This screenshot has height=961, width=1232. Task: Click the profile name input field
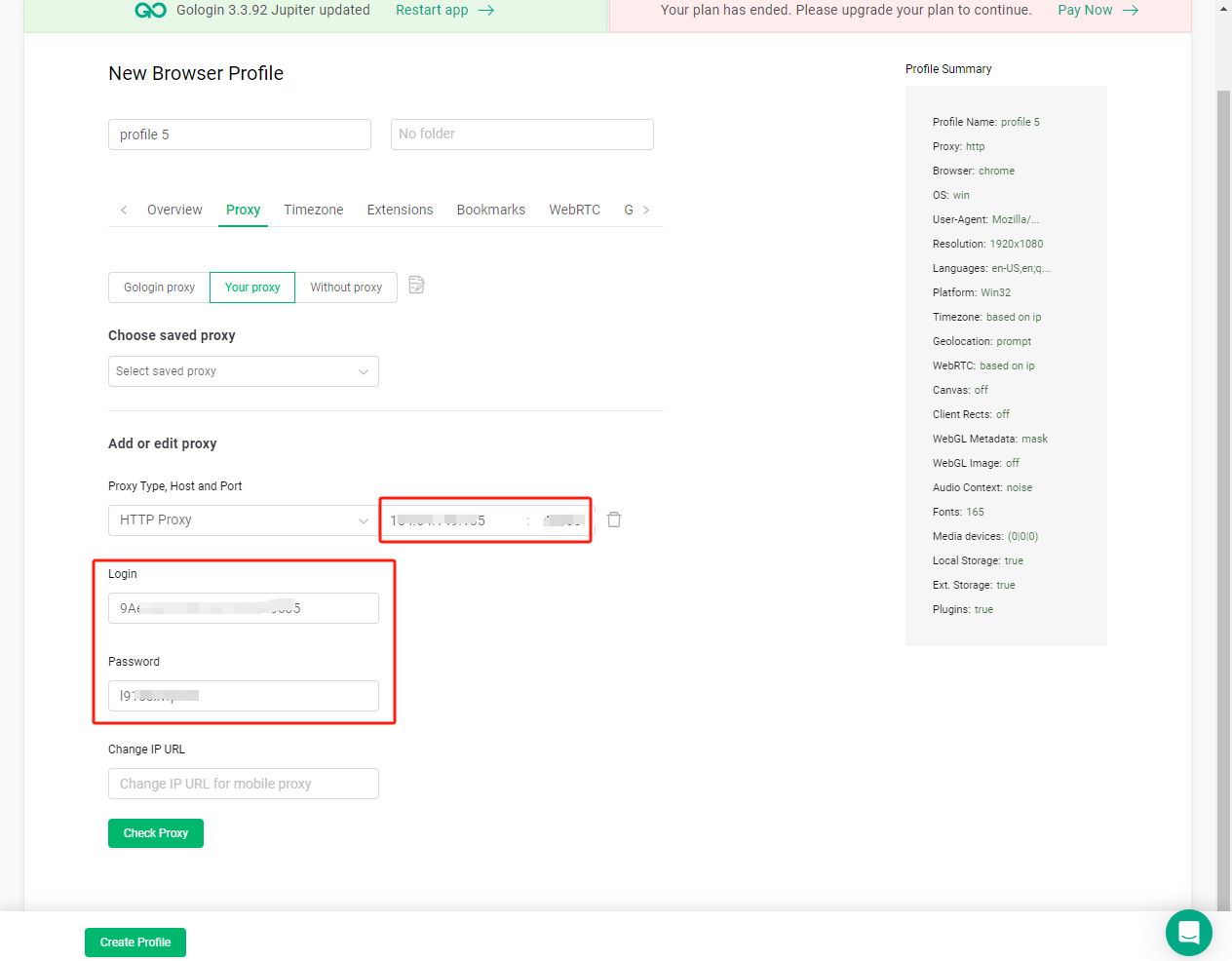click(240, 135)
